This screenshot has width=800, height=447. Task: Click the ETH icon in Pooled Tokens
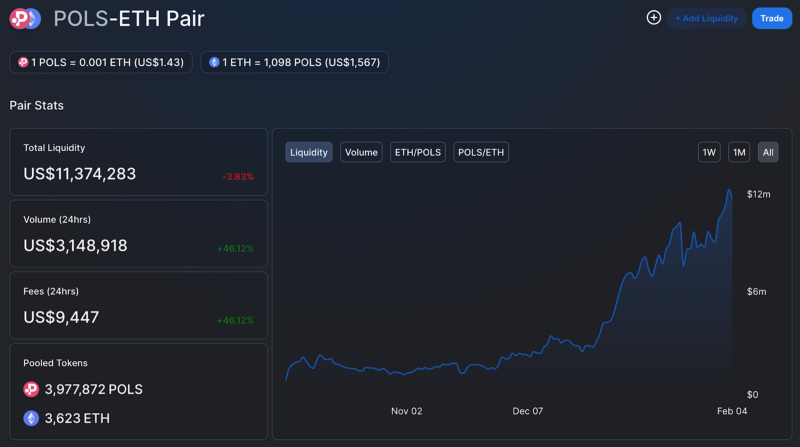pos(31,418)
